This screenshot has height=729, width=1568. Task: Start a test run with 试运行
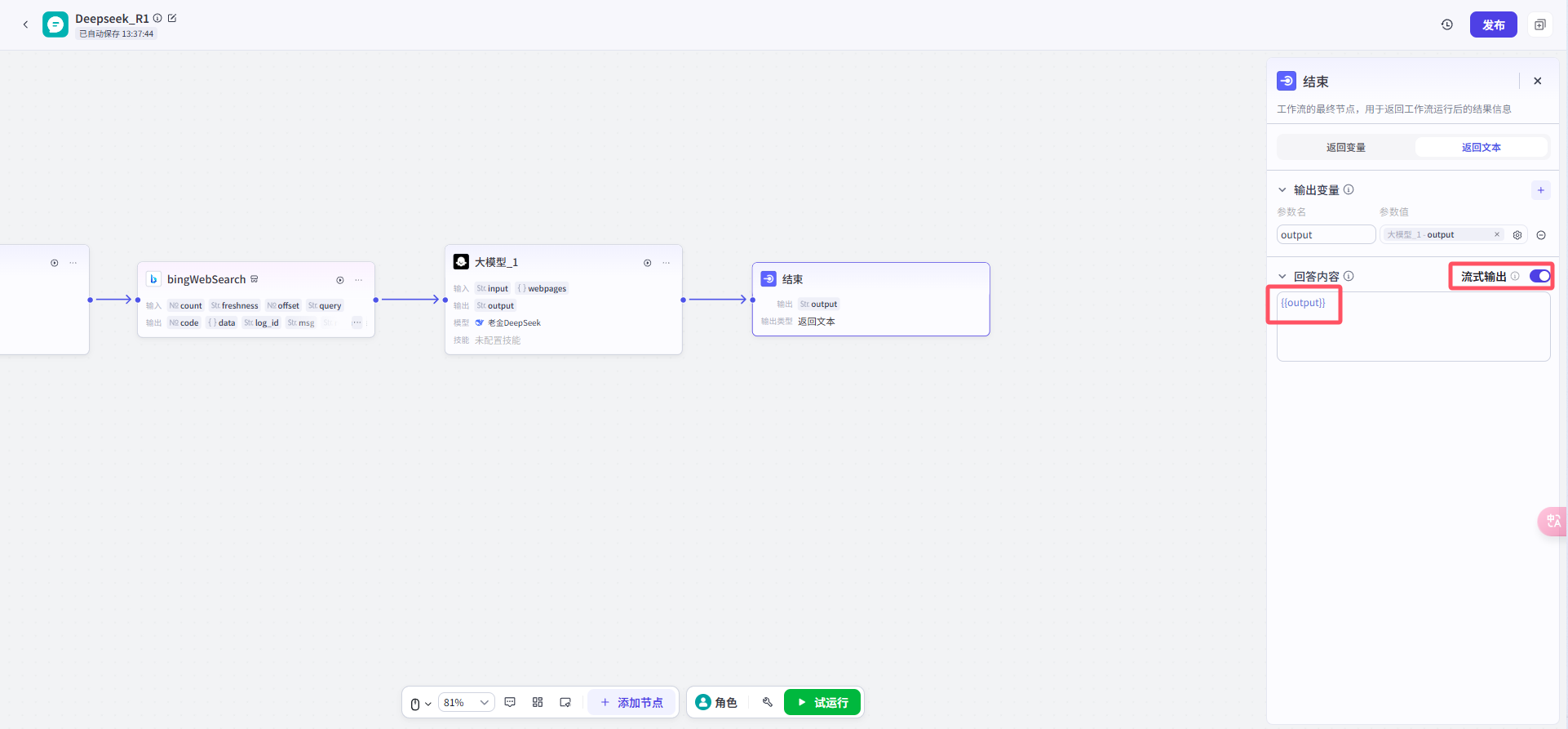coord(822,702)
